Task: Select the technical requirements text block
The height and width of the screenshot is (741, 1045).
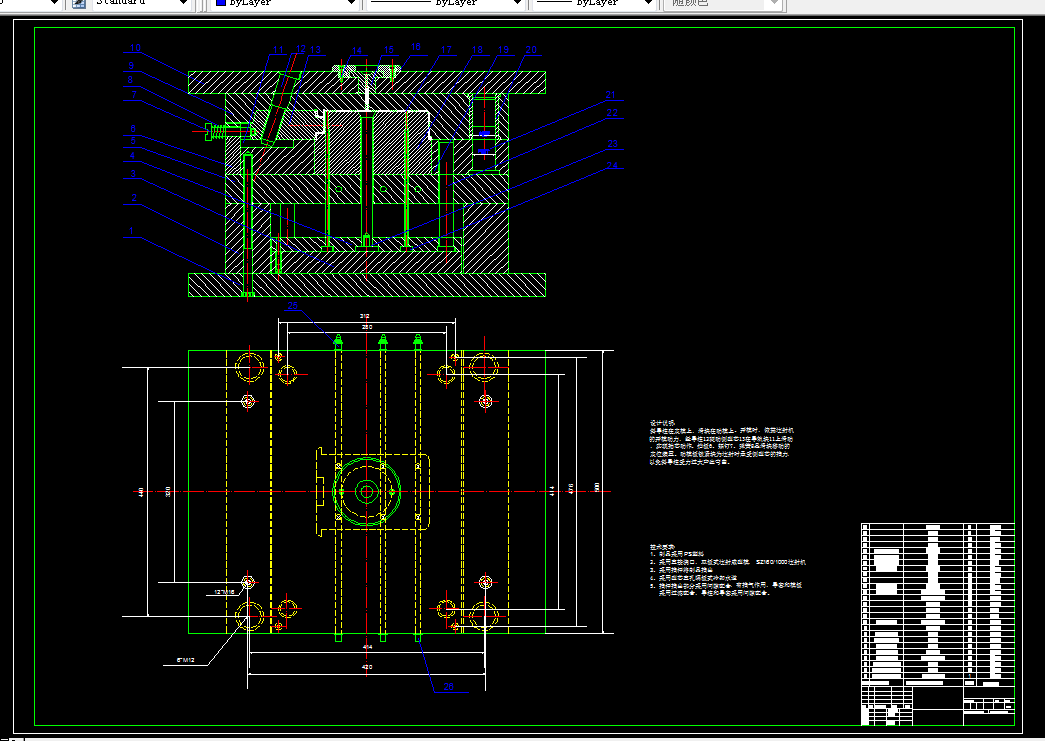Action: [728, 570]
